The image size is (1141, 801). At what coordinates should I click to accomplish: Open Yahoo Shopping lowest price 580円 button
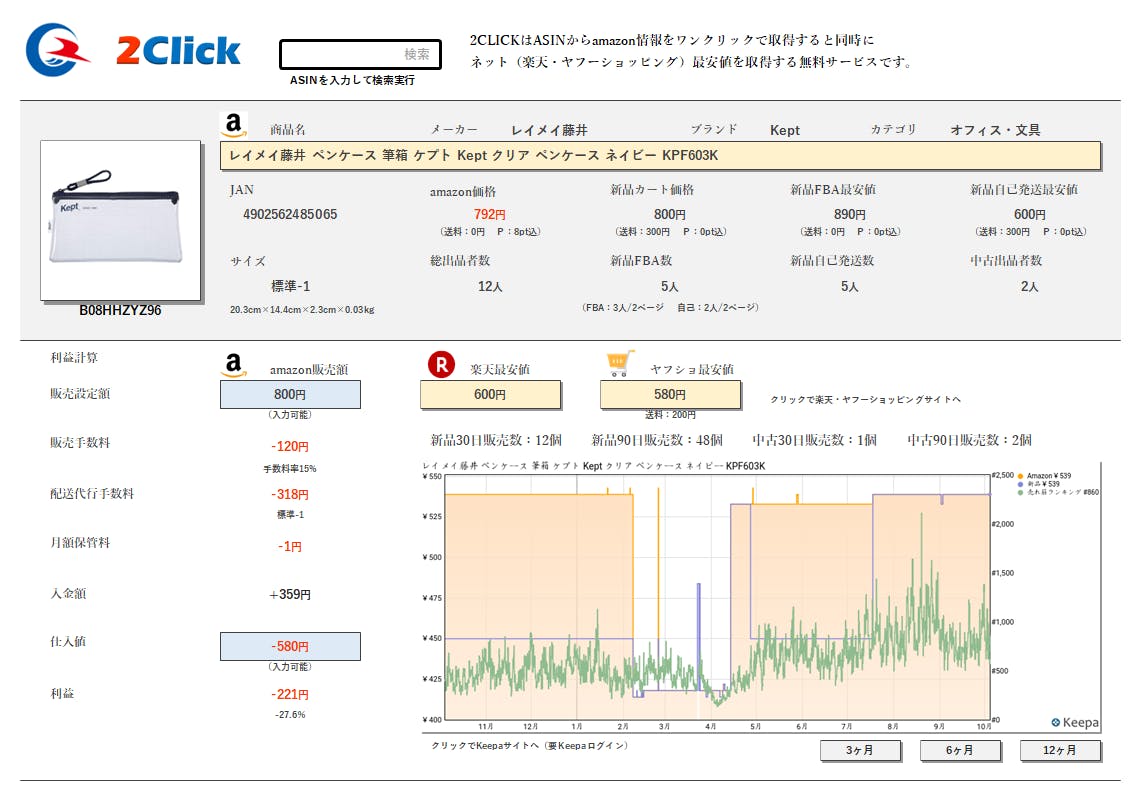click(670, 395)
